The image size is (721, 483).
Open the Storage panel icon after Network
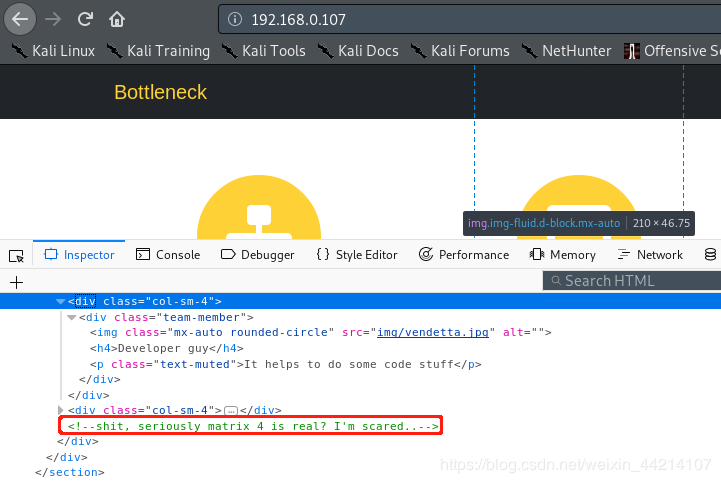(710, 254)
